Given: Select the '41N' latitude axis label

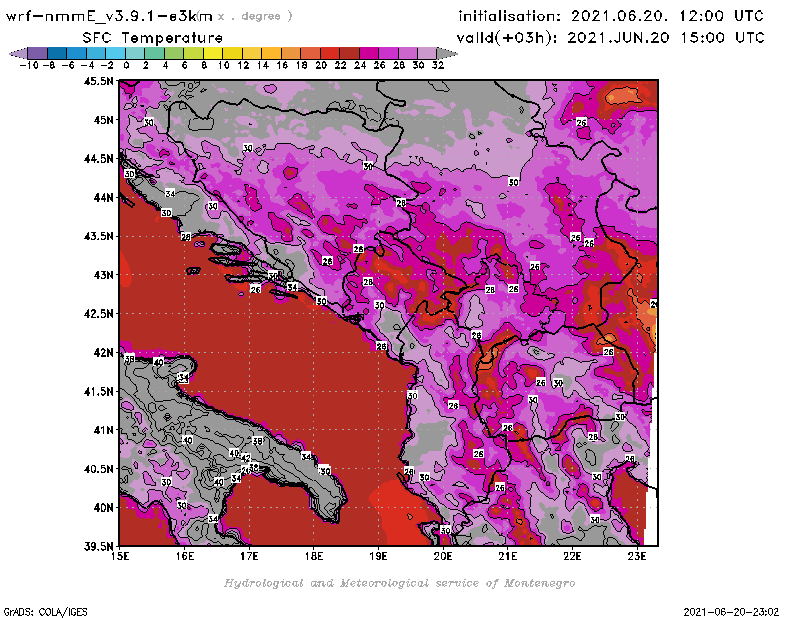Looking at the screenshot, I should point(104,430).
